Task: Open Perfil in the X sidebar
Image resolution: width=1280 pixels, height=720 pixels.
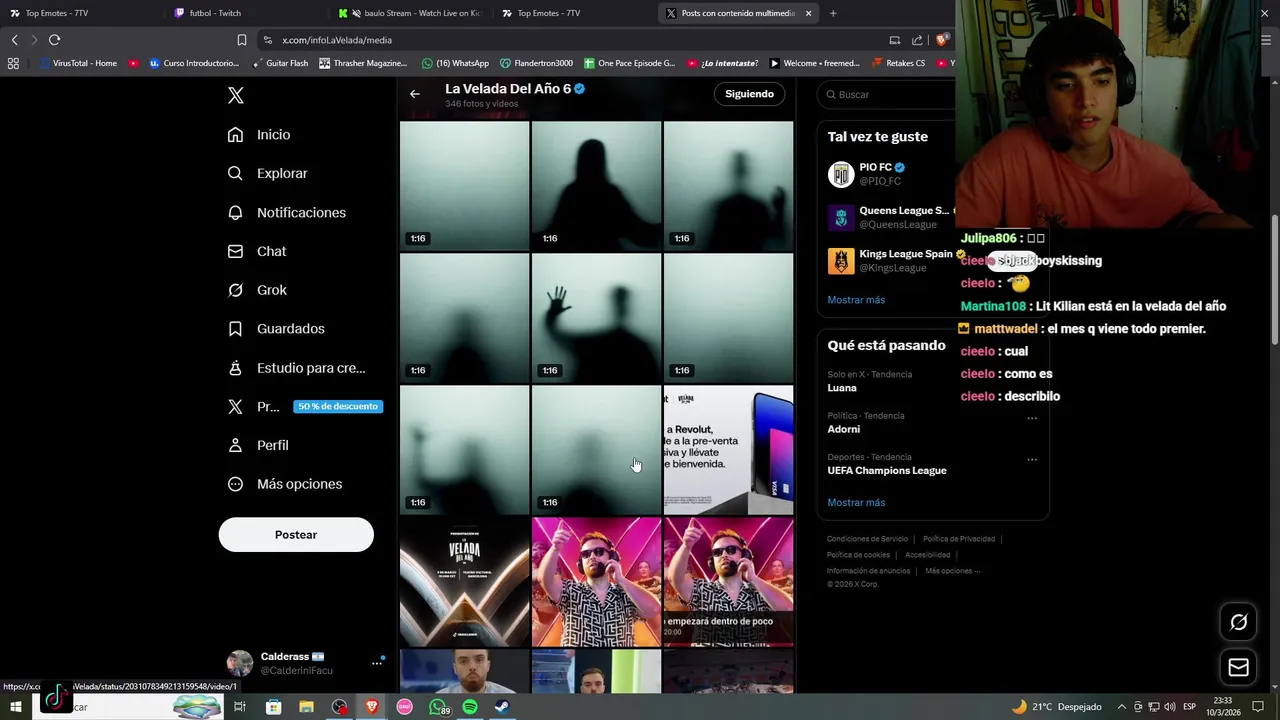Action: pyautogui.click(x=258, y=446)
